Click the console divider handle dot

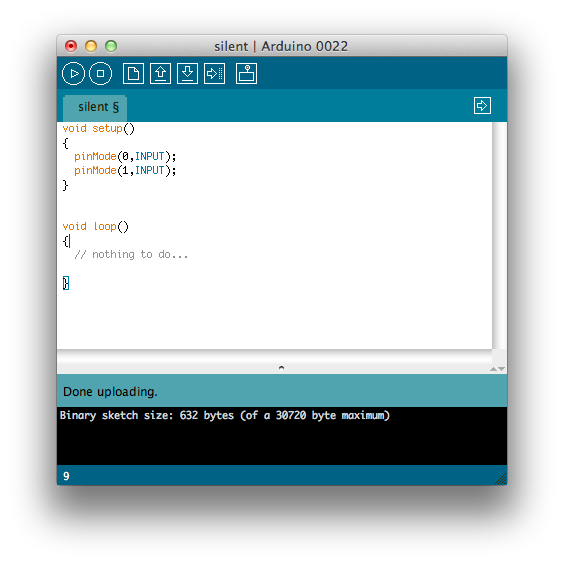282,368
